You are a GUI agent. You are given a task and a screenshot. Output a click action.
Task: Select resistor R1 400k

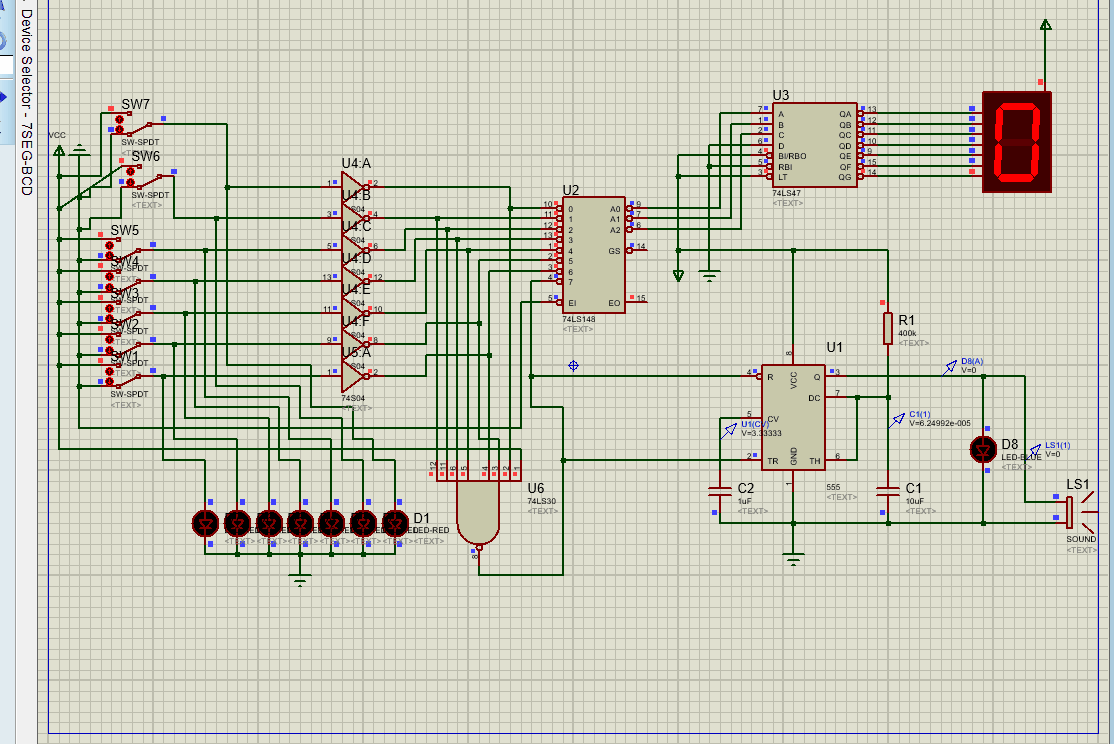tap(887, 328)
